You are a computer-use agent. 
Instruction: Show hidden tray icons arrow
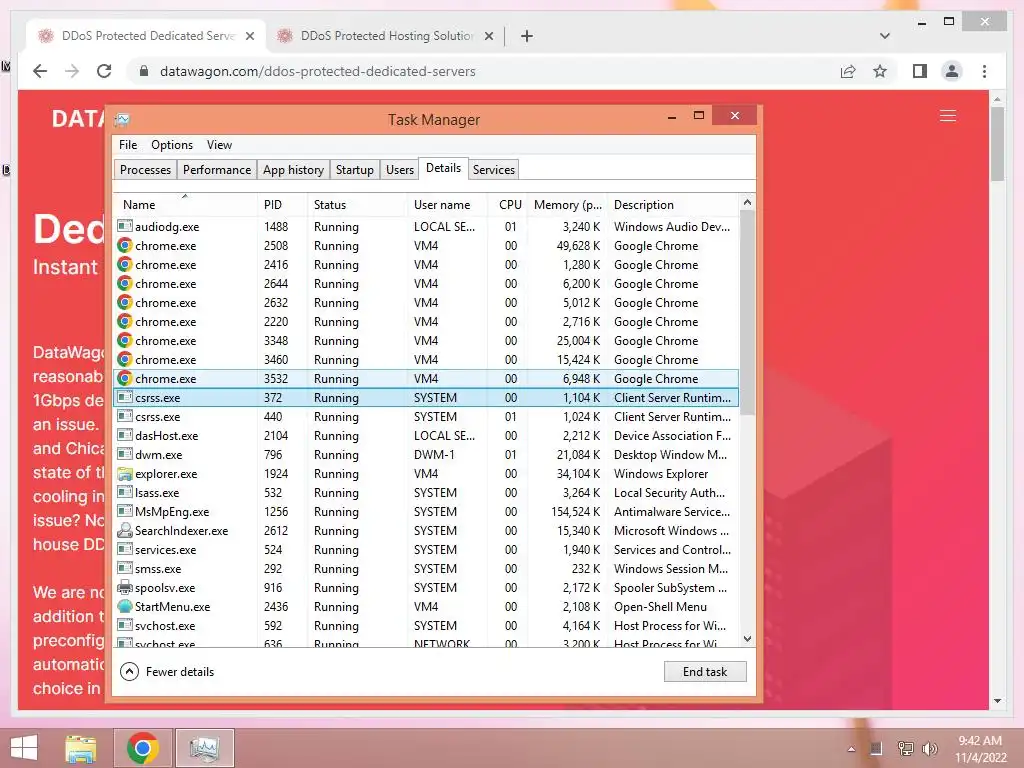pos(851,748)
